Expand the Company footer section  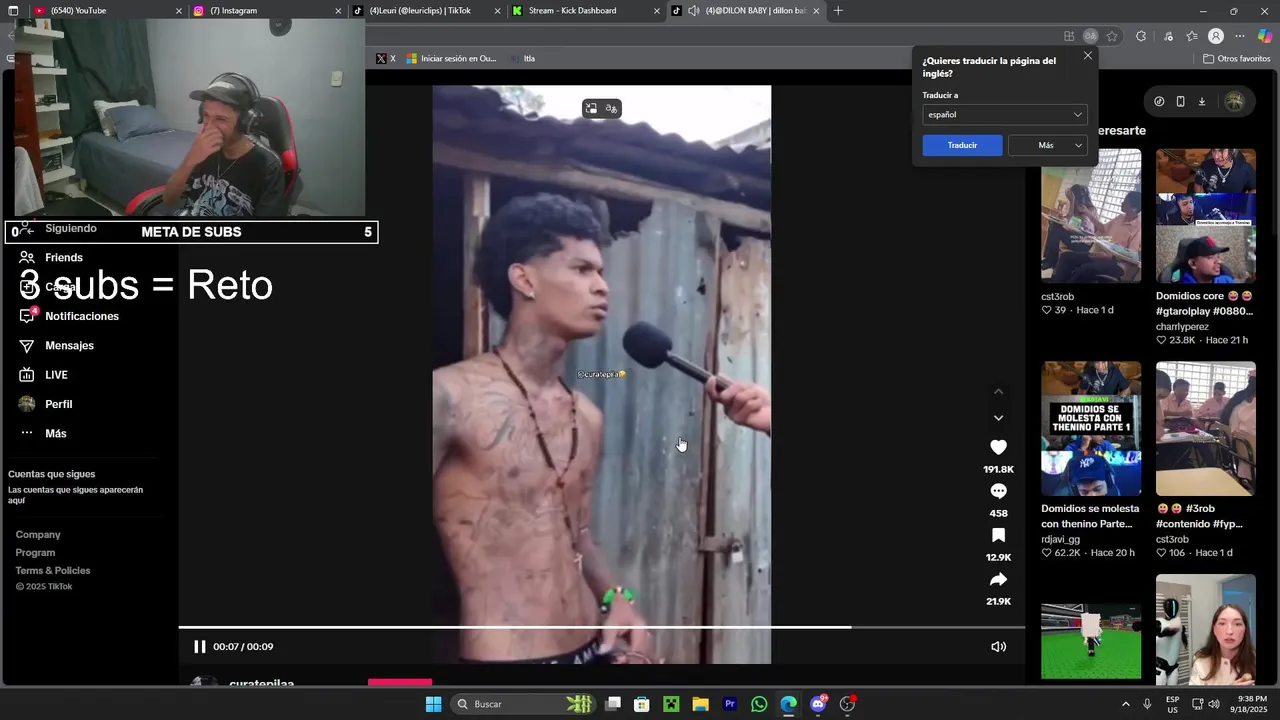(38, 535)
